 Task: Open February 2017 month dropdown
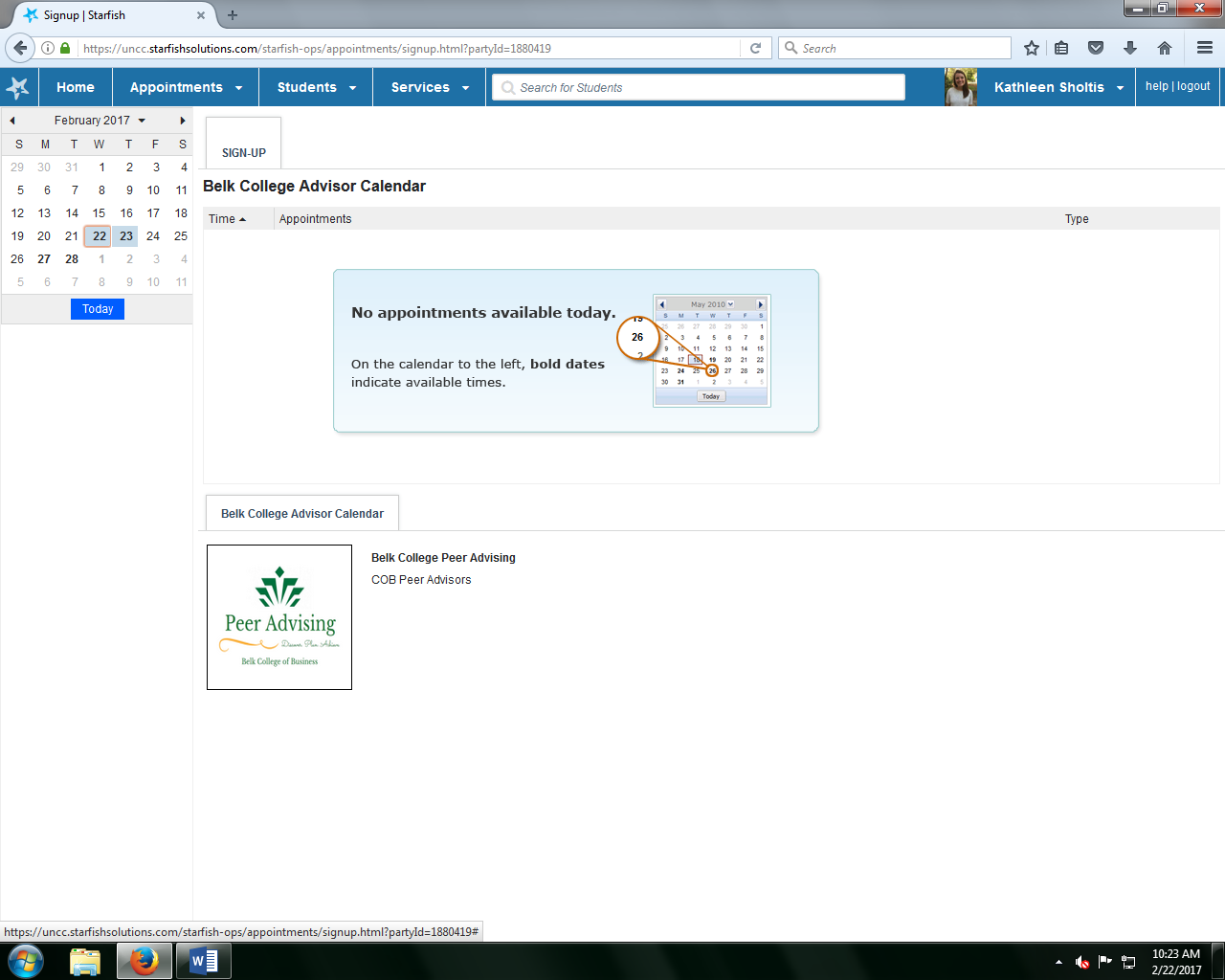click(x=100, y=121)
